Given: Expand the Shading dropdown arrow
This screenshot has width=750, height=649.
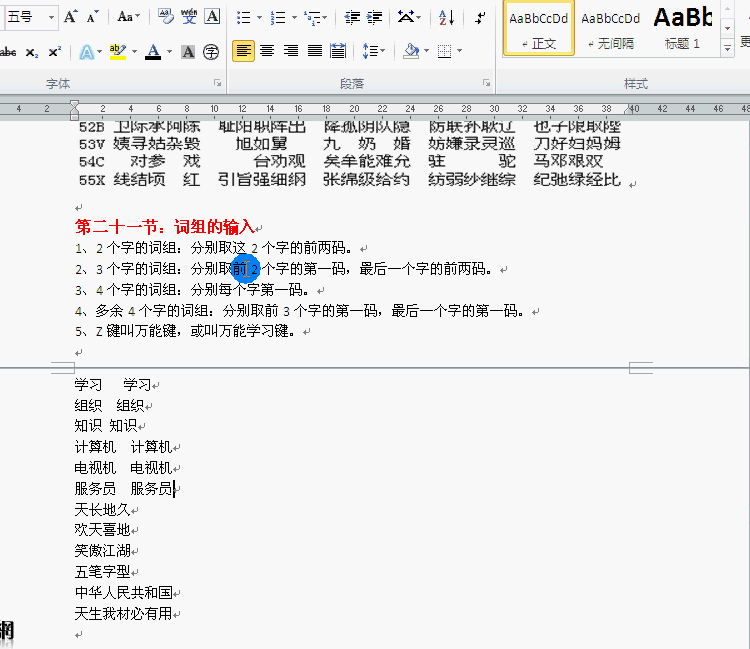Looking at the screenshot, I should [426, 51].
